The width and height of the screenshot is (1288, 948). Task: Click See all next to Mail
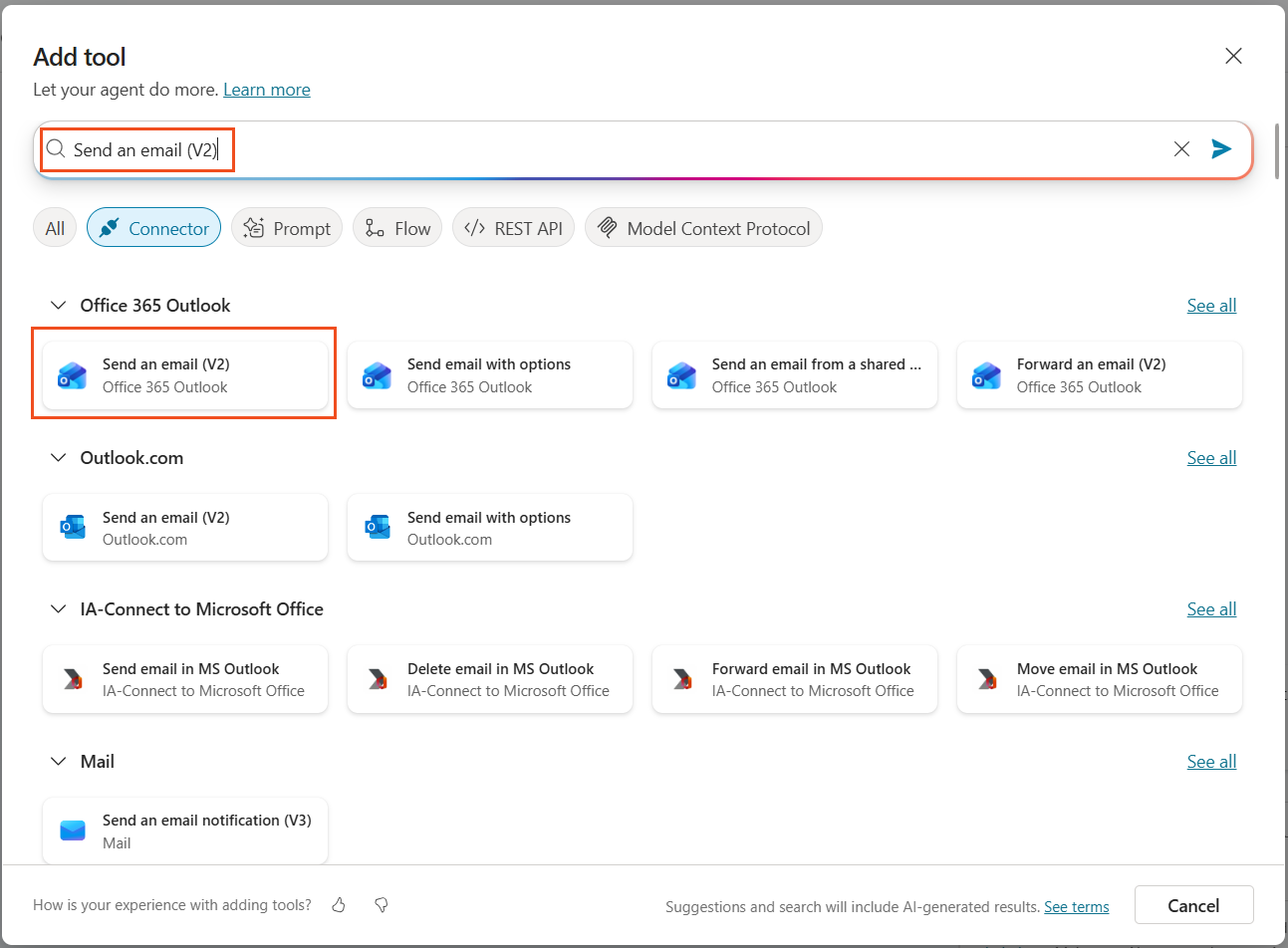[x=1211, y=761]
